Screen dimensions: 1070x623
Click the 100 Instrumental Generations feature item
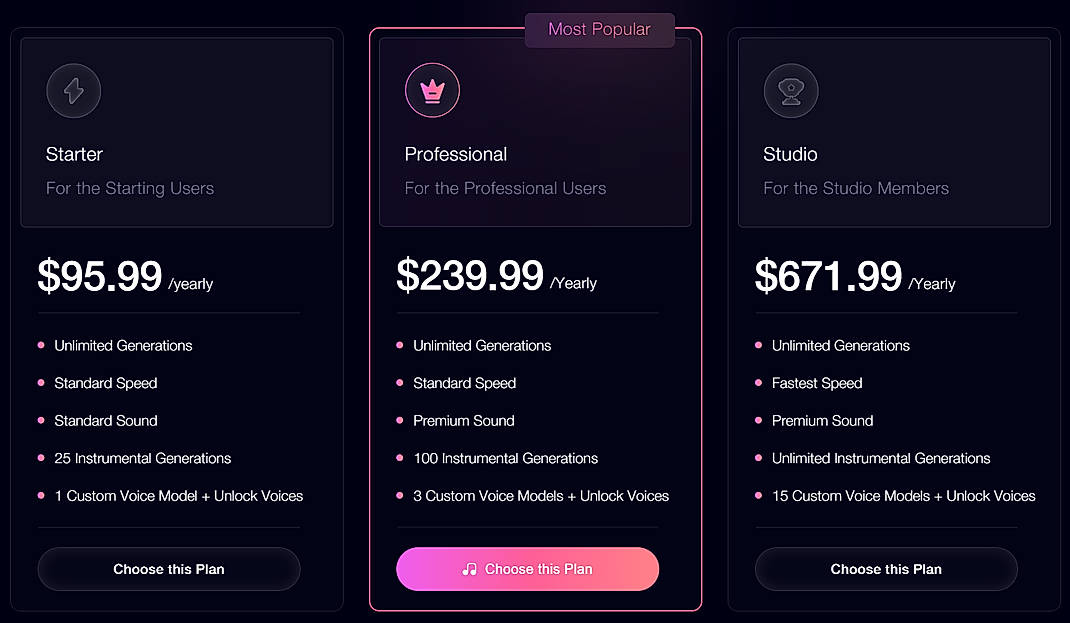(x=506, y=458)
